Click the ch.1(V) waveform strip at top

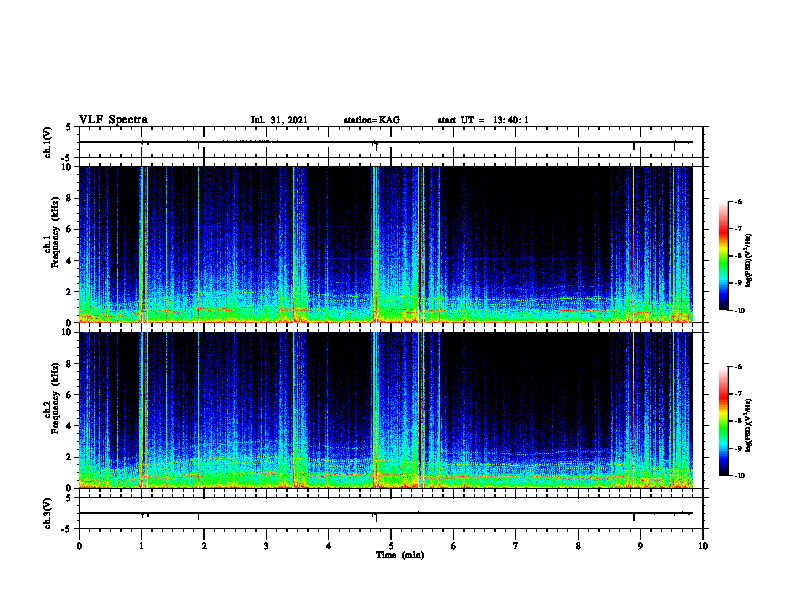point(390,142)
